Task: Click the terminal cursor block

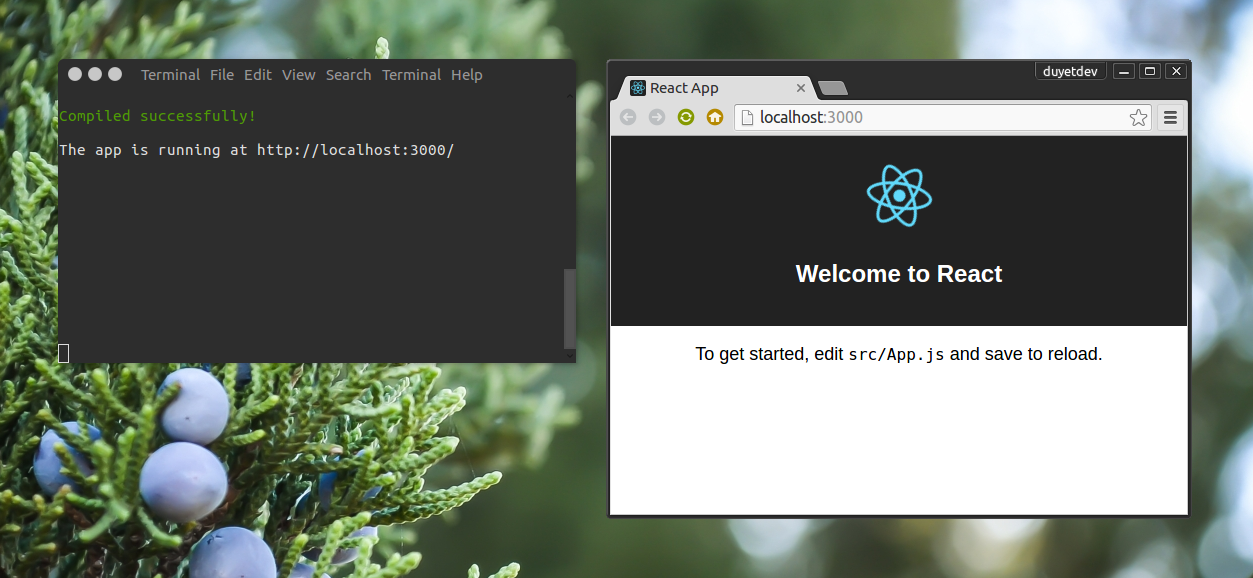Action: click(x=64, y=352)
